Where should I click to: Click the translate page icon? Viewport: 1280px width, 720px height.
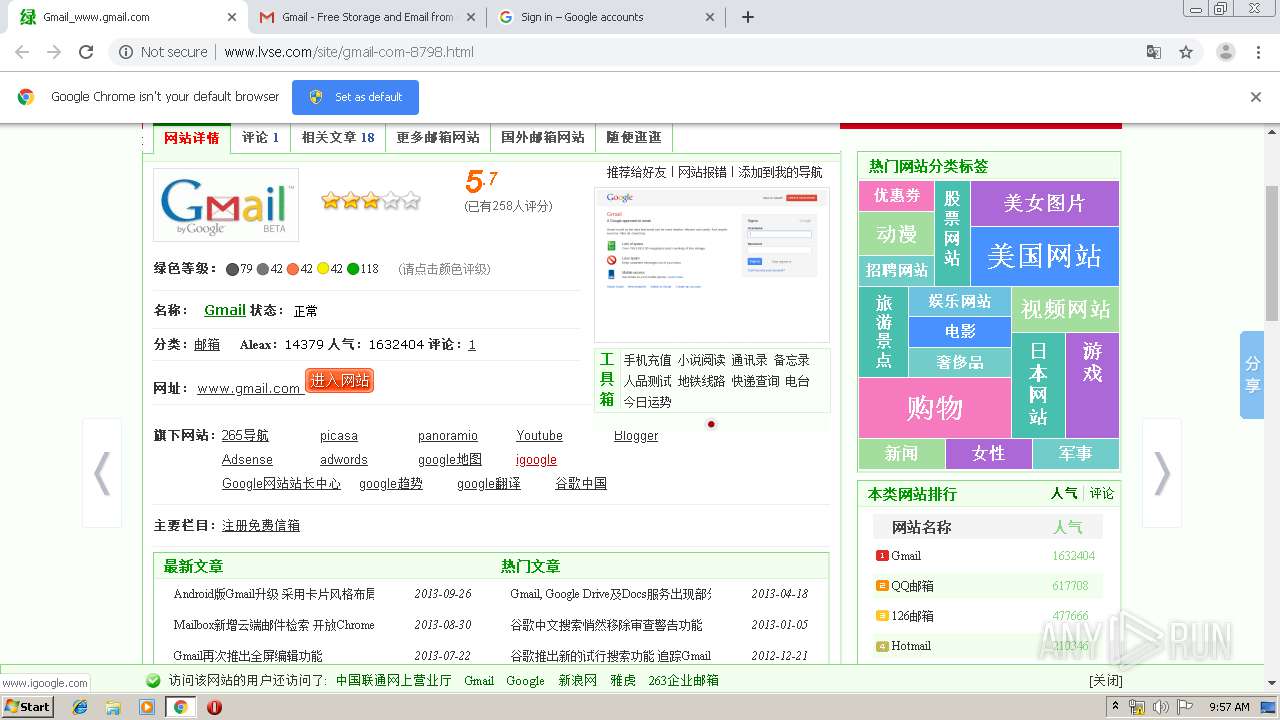[1154, 52]
